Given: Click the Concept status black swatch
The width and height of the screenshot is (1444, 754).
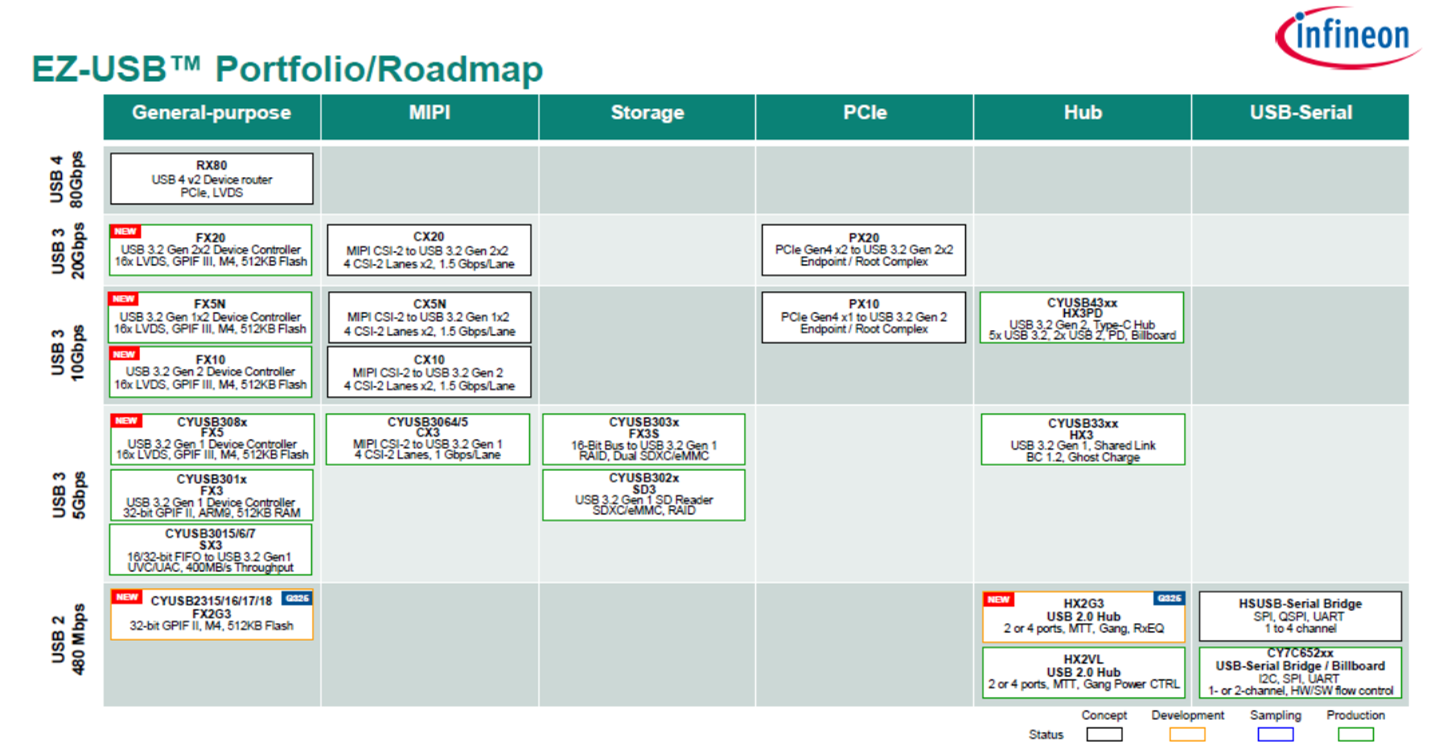Looking at the screenshot, I should pyautogui.click(x=1104, y=734).
